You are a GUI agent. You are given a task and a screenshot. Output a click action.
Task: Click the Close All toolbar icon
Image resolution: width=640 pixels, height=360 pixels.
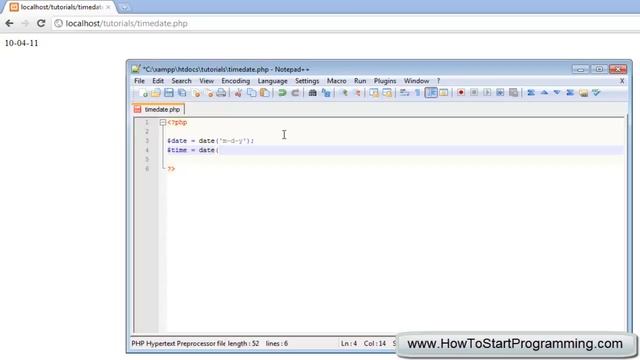[209, 93]
